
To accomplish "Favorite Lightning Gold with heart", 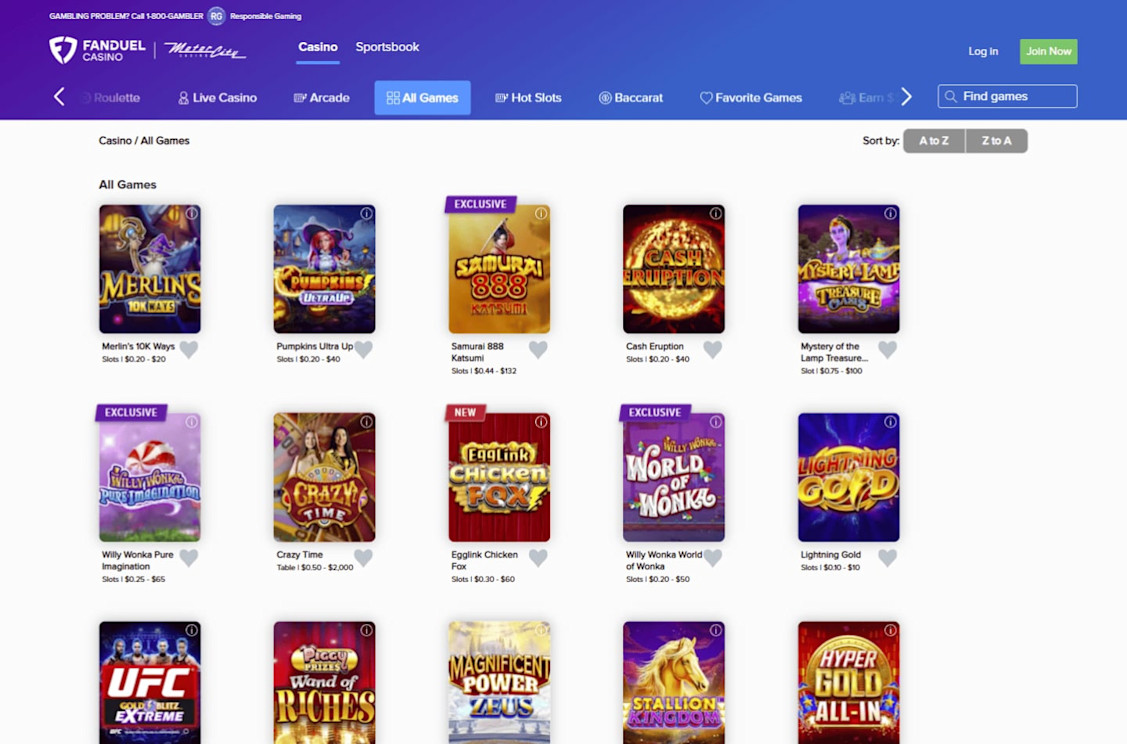I will 888,558.
